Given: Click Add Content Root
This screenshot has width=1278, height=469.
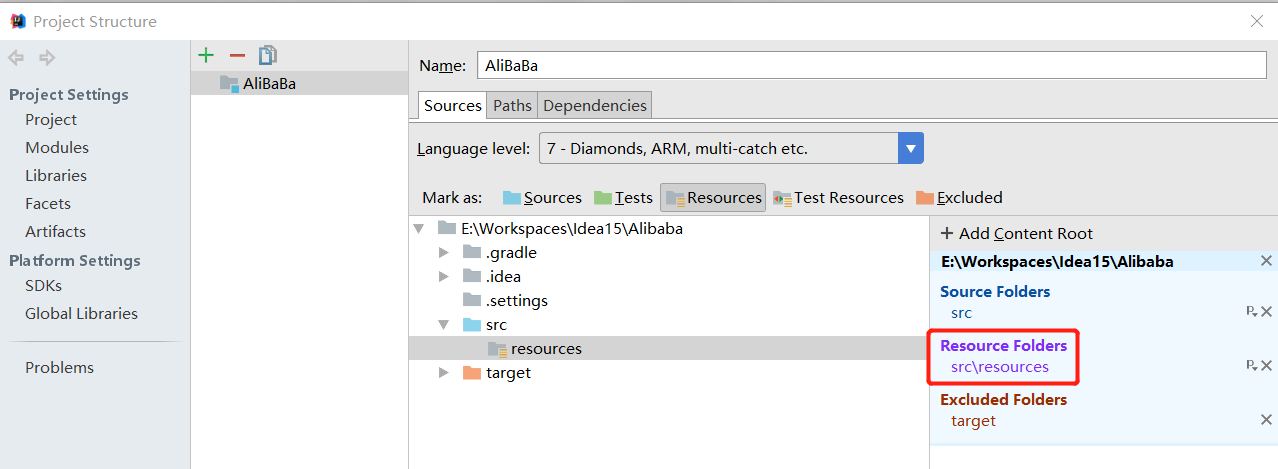Looking at the screenshot, I should click(x=1016, y=233).
